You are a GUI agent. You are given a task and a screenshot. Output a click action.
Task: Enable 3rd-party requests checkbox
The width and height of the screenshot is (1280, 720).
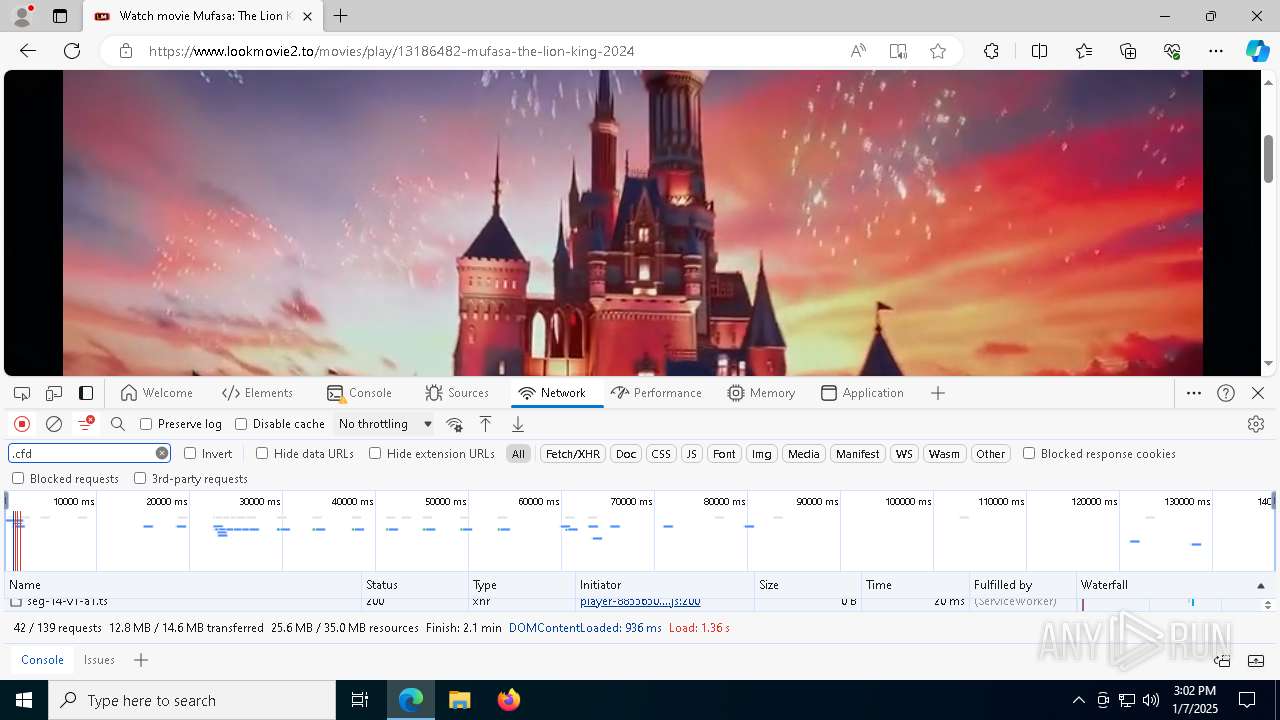pyautogui.click(x=140, y=479)
